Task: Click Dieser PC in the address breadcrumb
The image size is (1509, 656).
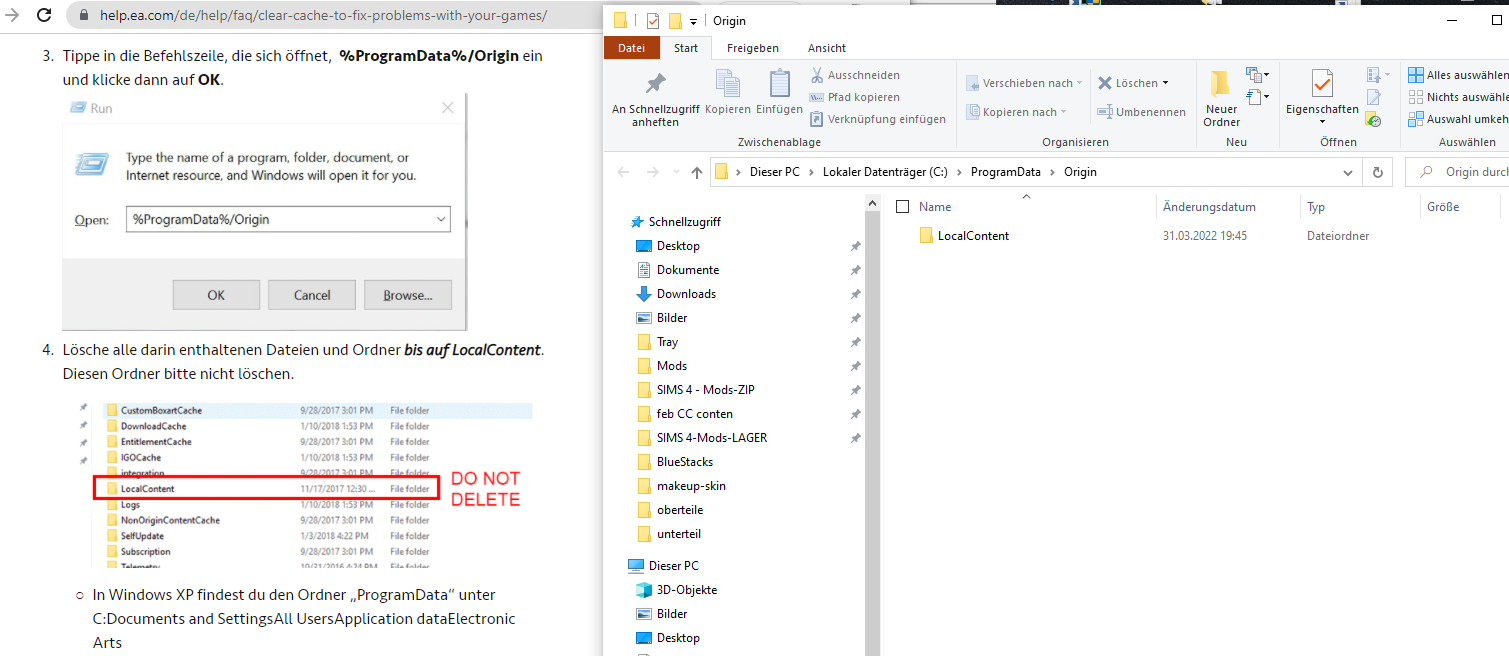Action: 775,172
